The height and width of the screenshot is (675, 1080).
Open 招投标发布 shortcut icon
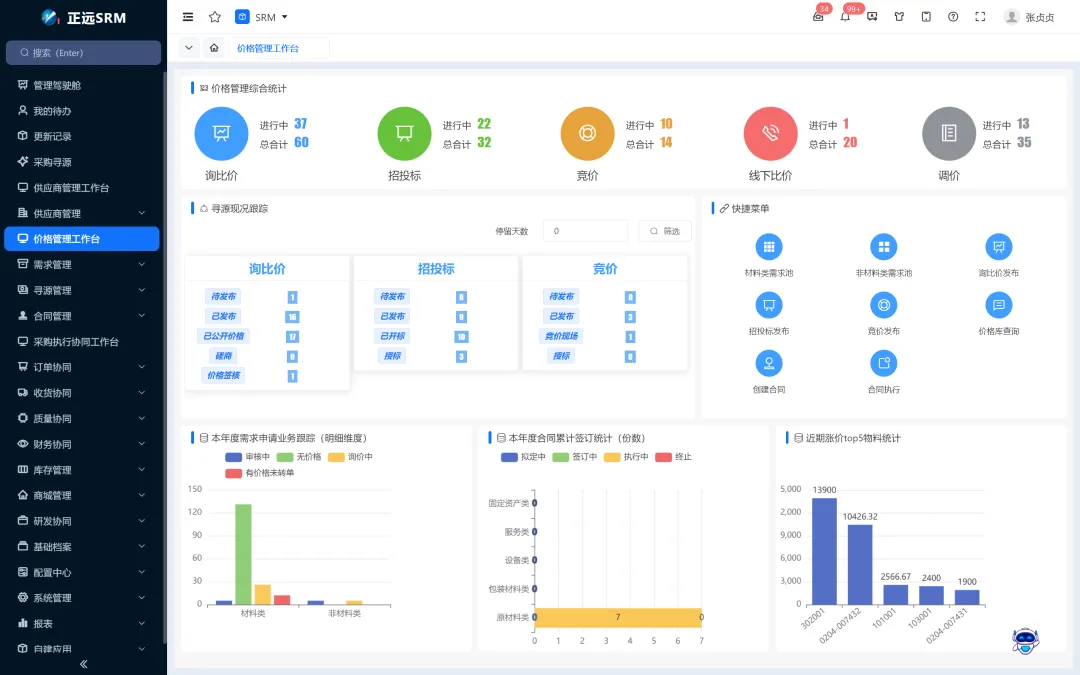tap(769, 305)
